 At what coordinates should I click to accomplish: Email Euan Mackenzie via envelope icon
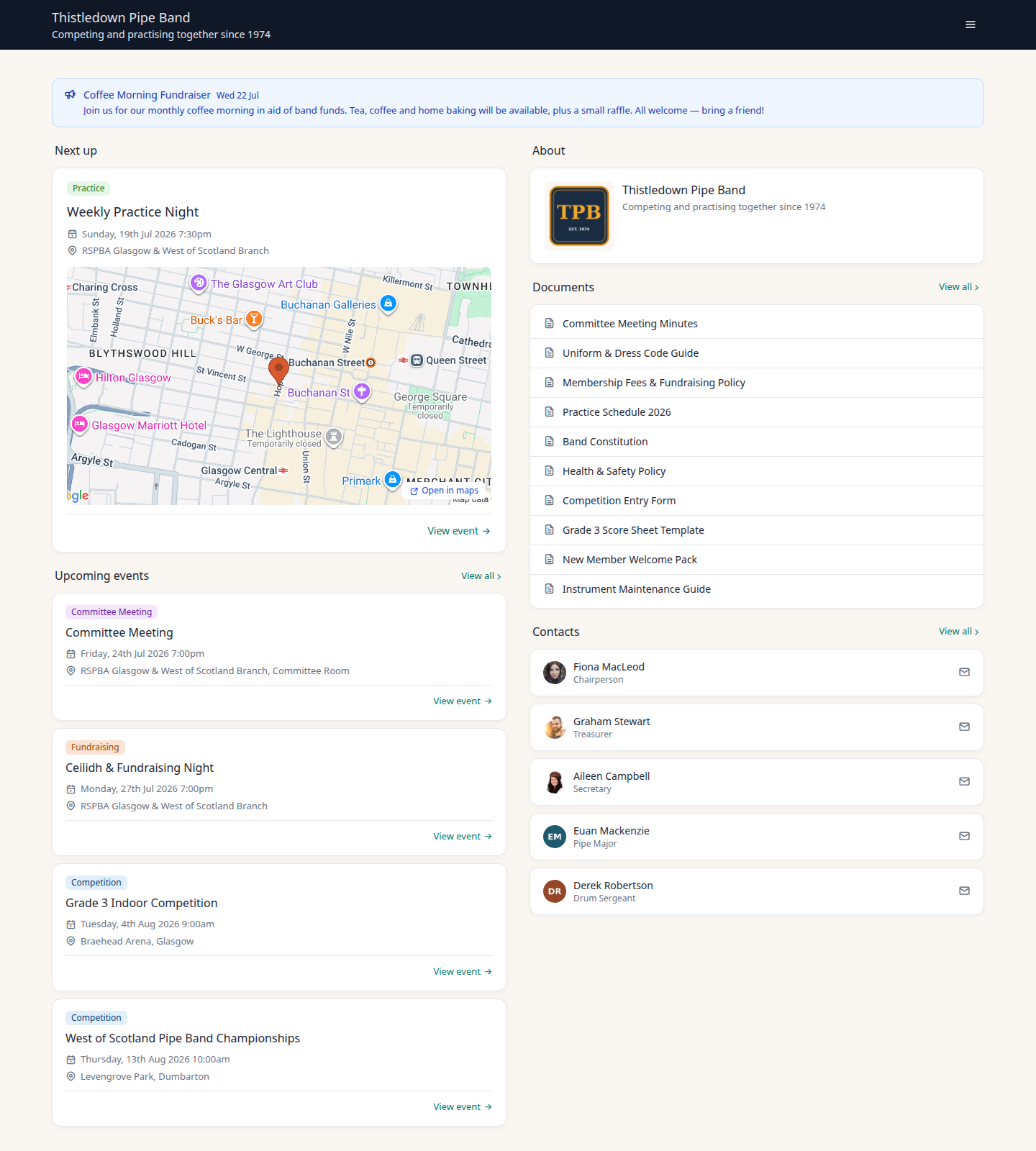(x=964, y=836)
